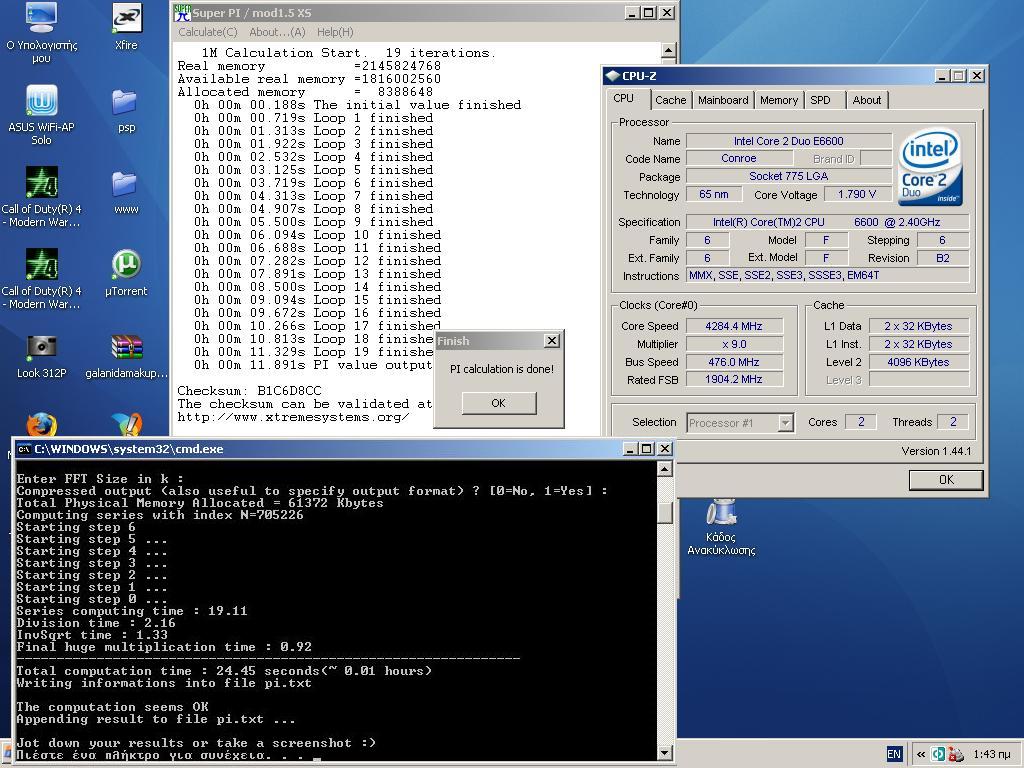Maximize the cmd.exe window
Image resolution: width=1024 pixels, height=768 pixels.
click(x=647, y=449)
